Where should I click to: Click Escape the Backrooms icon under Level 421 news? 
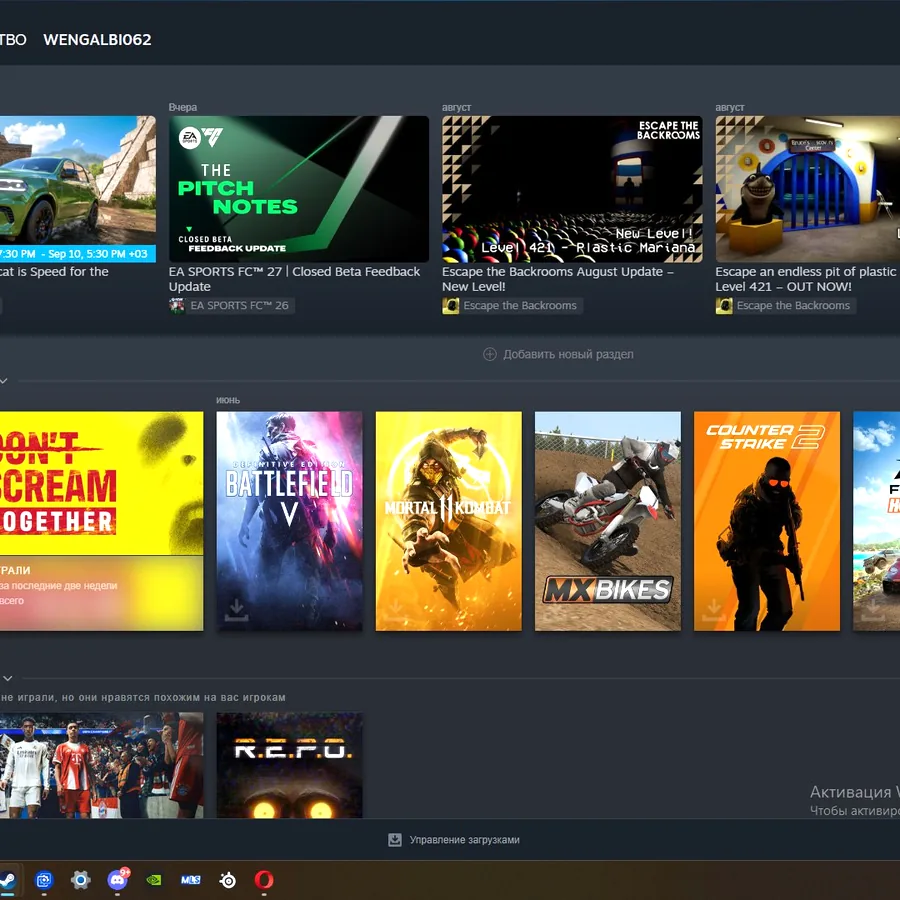pos(724,305)
